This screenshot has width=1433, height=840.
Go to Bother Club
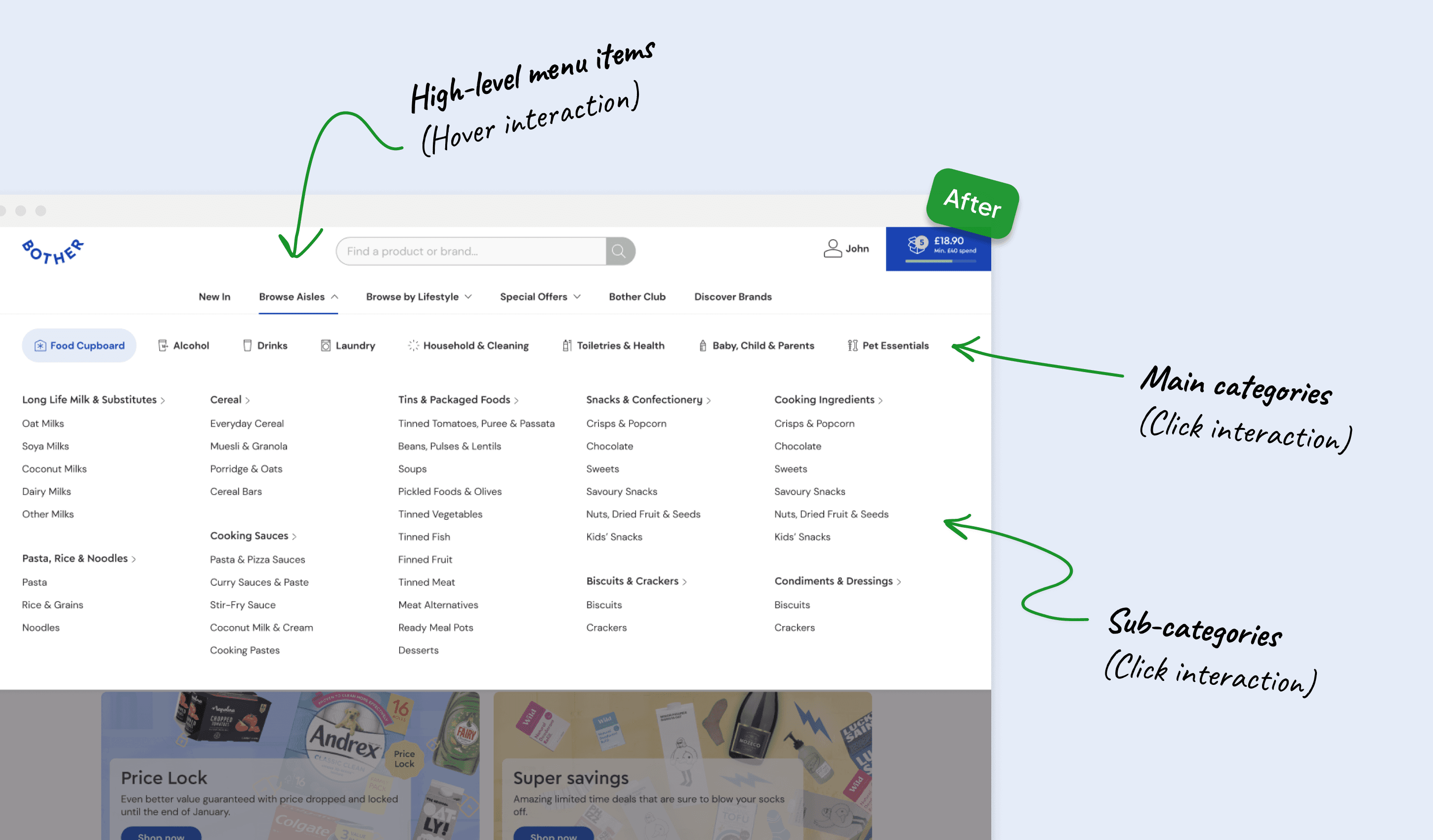(x=637, y=297)
